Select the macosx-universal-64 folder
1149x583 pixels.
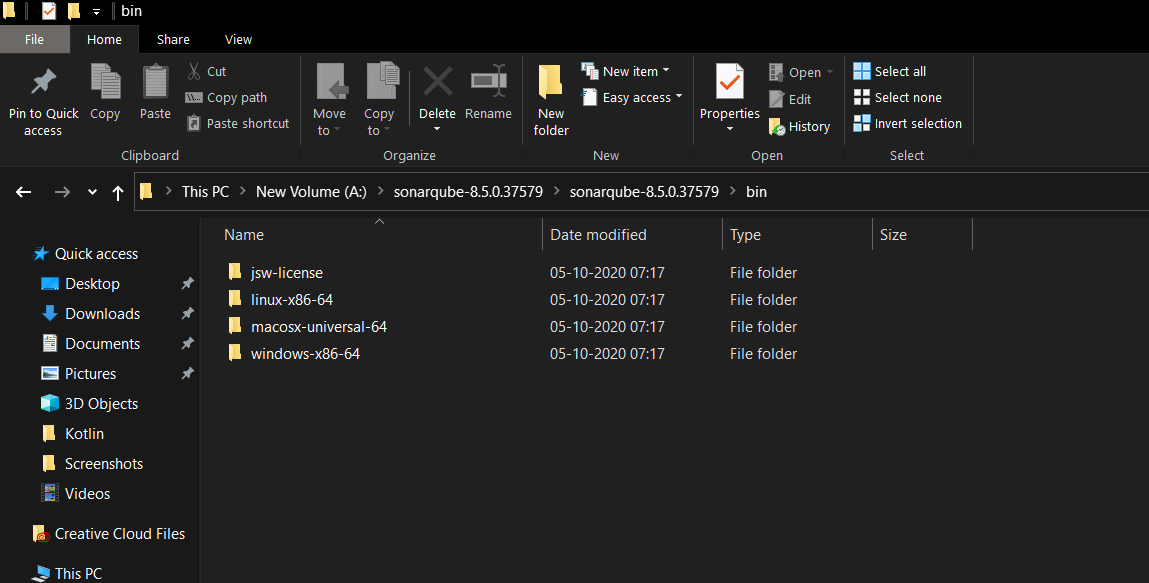pos(307,327)
